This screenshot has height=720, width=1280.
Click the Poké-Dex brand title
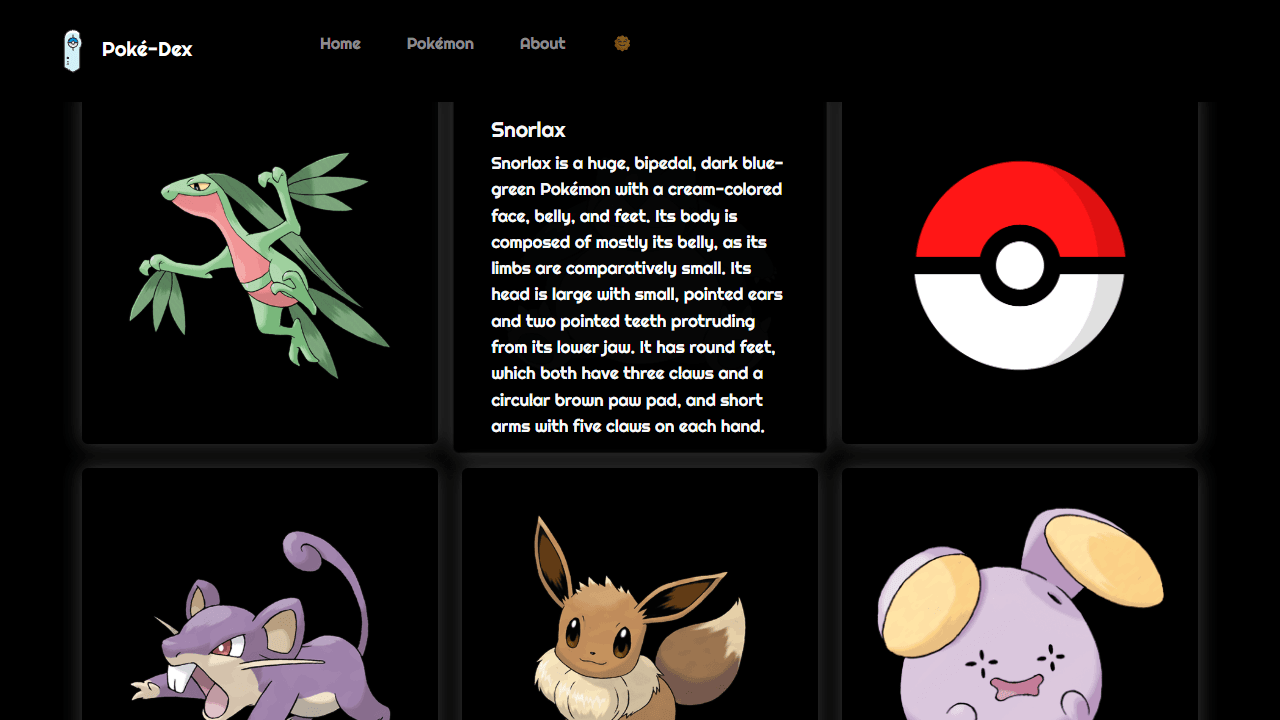[147, 49]
